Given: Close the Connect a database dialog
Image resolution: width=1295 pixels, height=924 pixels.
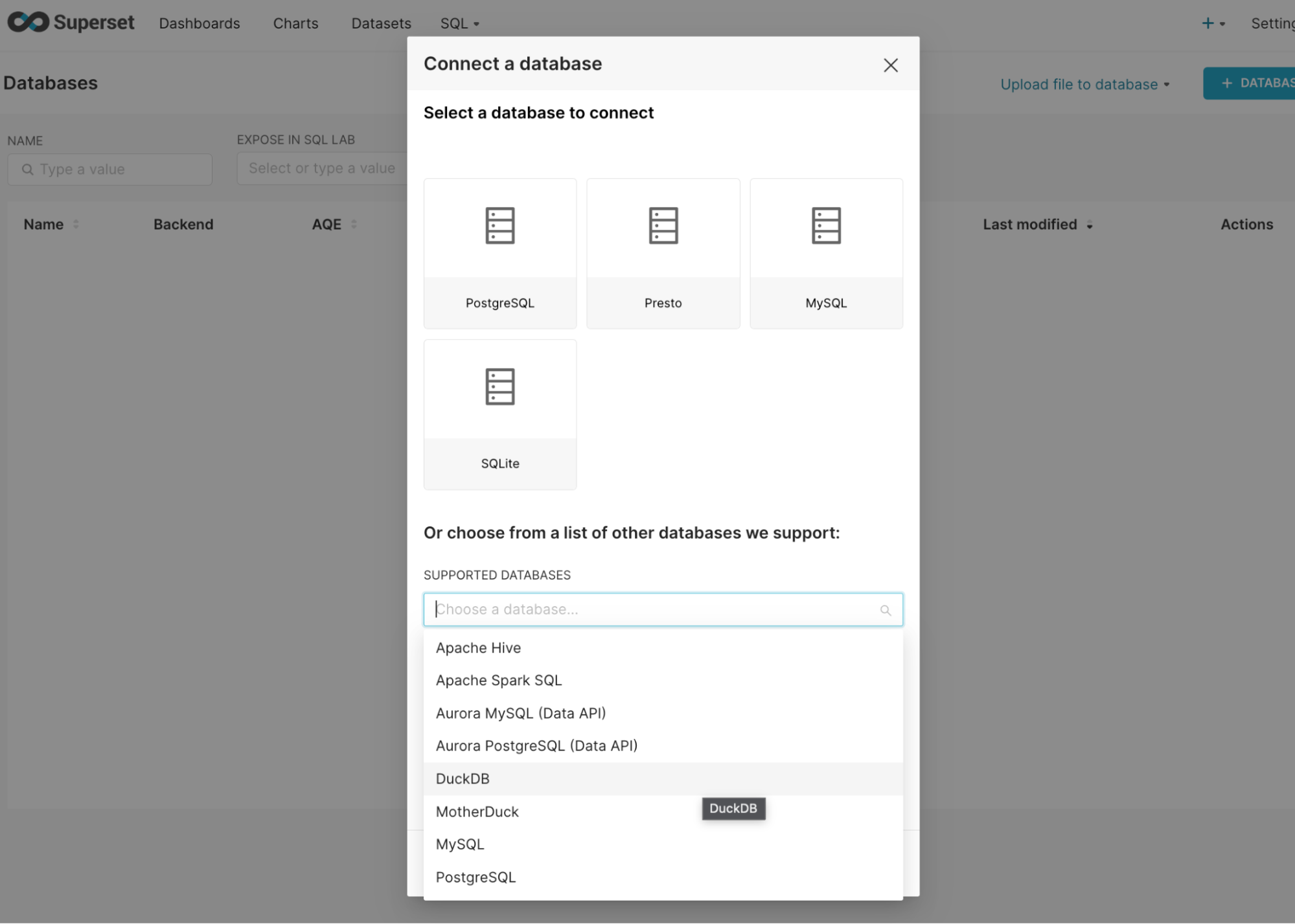Looking at the screenshot, I should 890,65.
